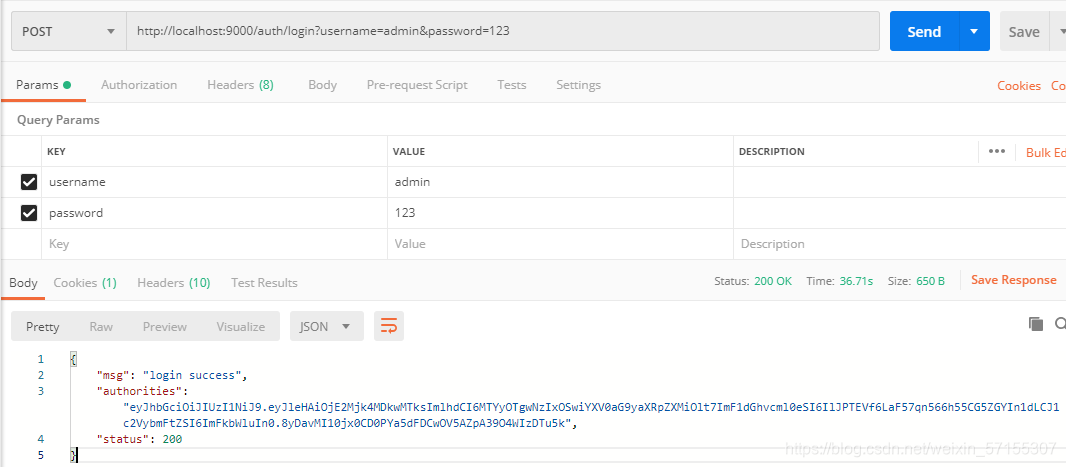Viewport: 1066px width, 467px height.
Task: Select the Pretty view
Action: point(43,326)
